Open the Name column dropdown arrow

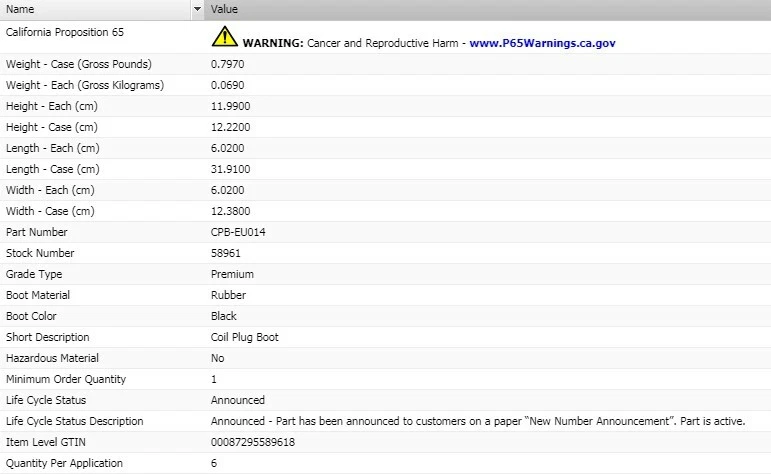point(197,9)
